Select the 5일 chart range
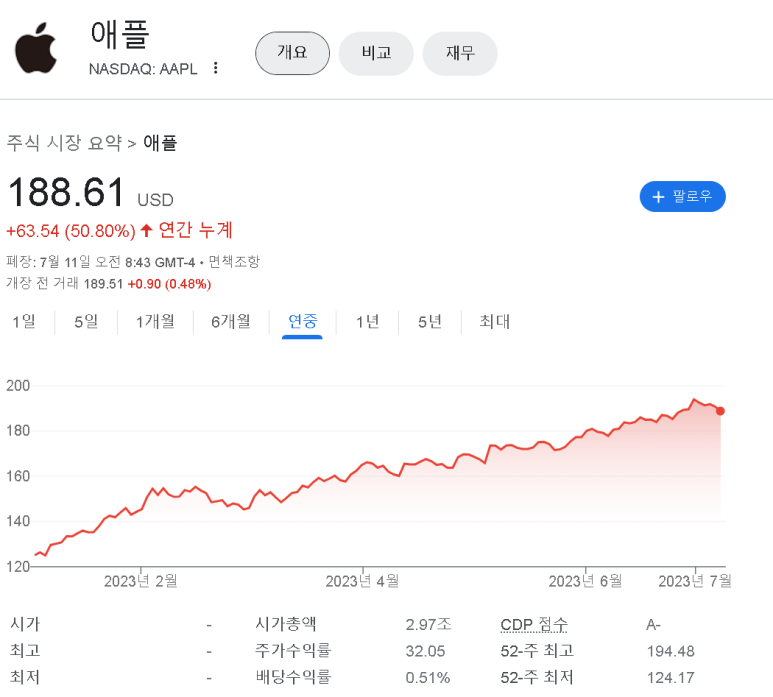Viewport: 773px width, 697px height. pyautogui.click(x=86, y=322)
